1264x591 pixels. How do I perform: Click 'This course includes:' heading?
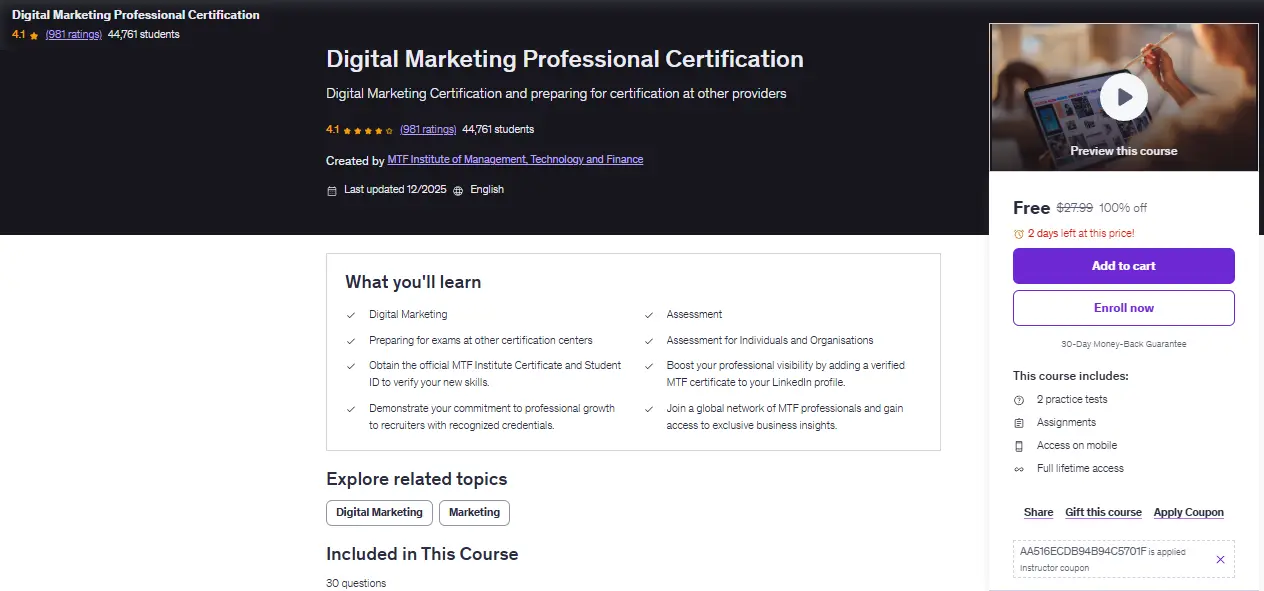tap(1071, 376)
